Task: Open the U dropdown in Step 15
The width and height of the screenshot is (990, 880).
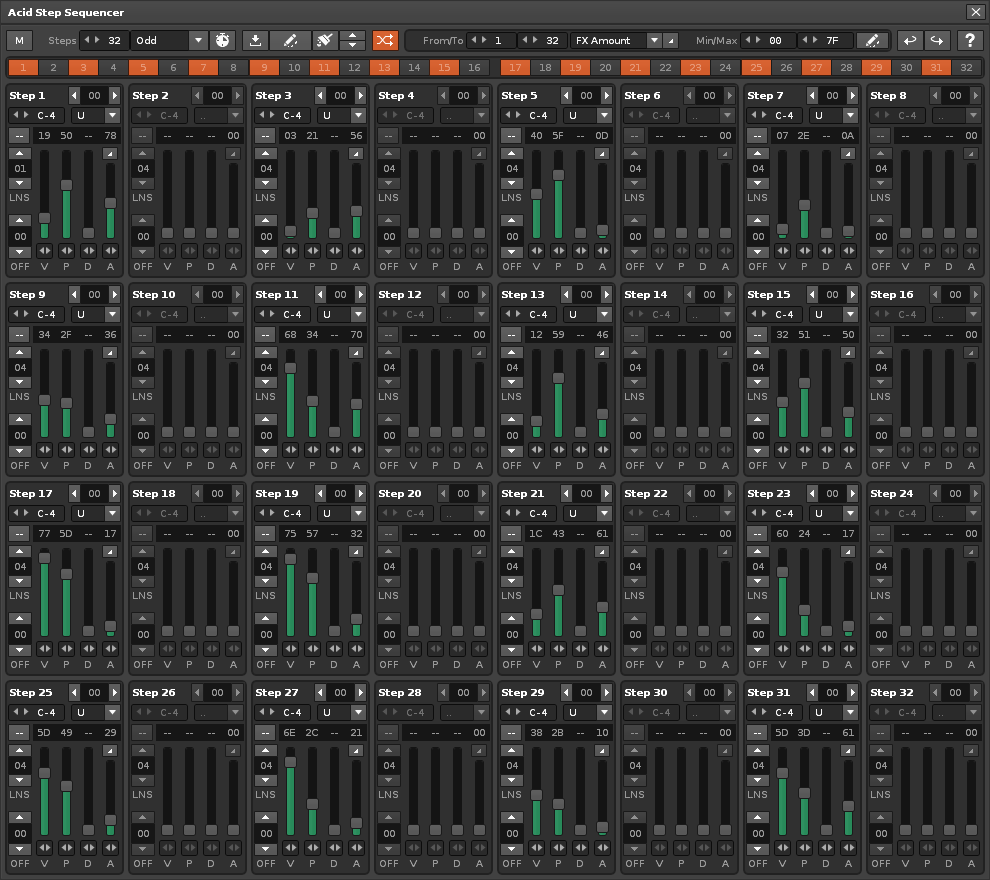Action: 833,314
